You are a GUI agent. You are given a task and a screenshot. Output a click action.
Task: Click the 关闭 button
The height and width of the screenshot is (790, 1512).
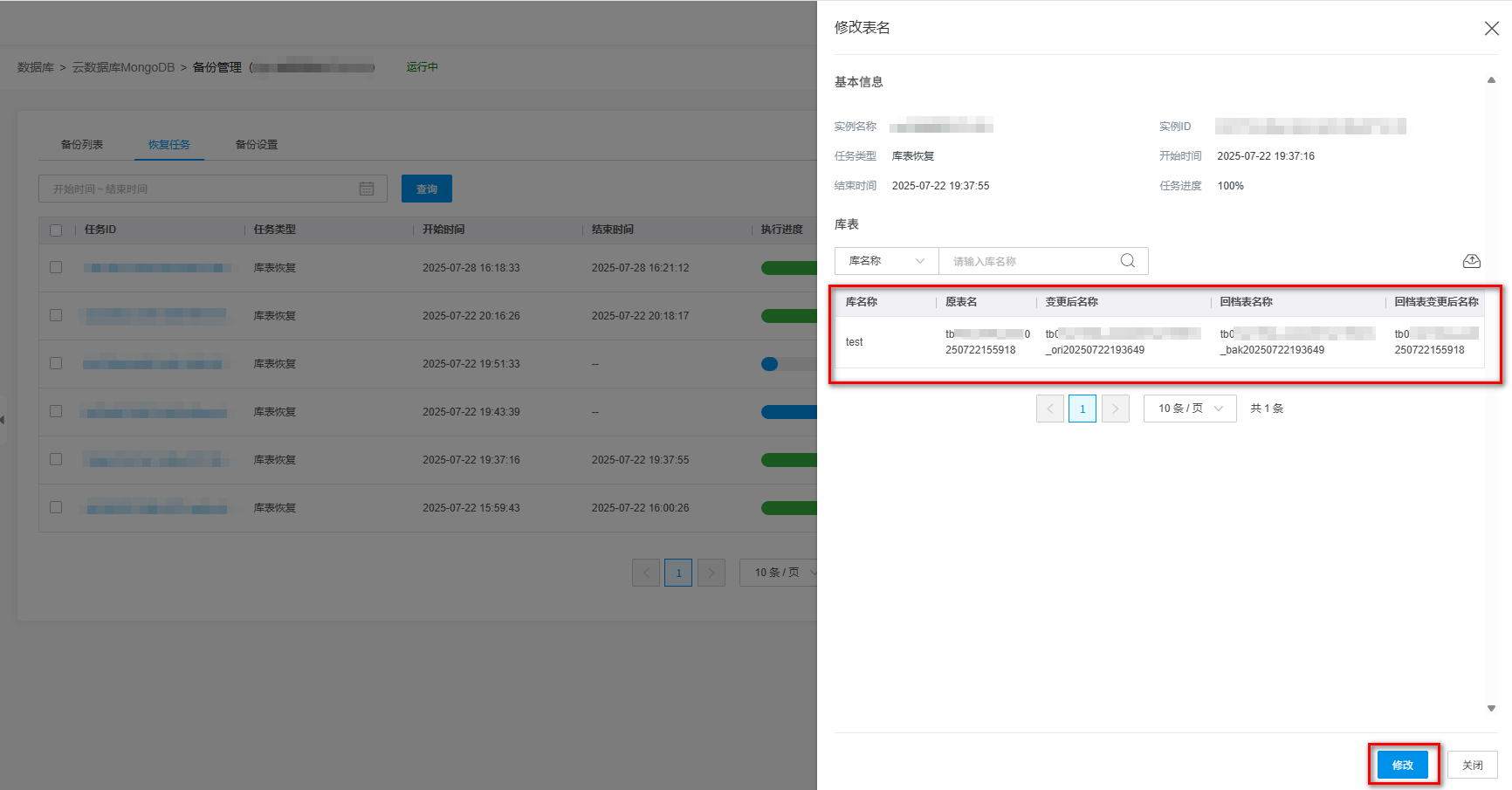(x=1472, y=765)
